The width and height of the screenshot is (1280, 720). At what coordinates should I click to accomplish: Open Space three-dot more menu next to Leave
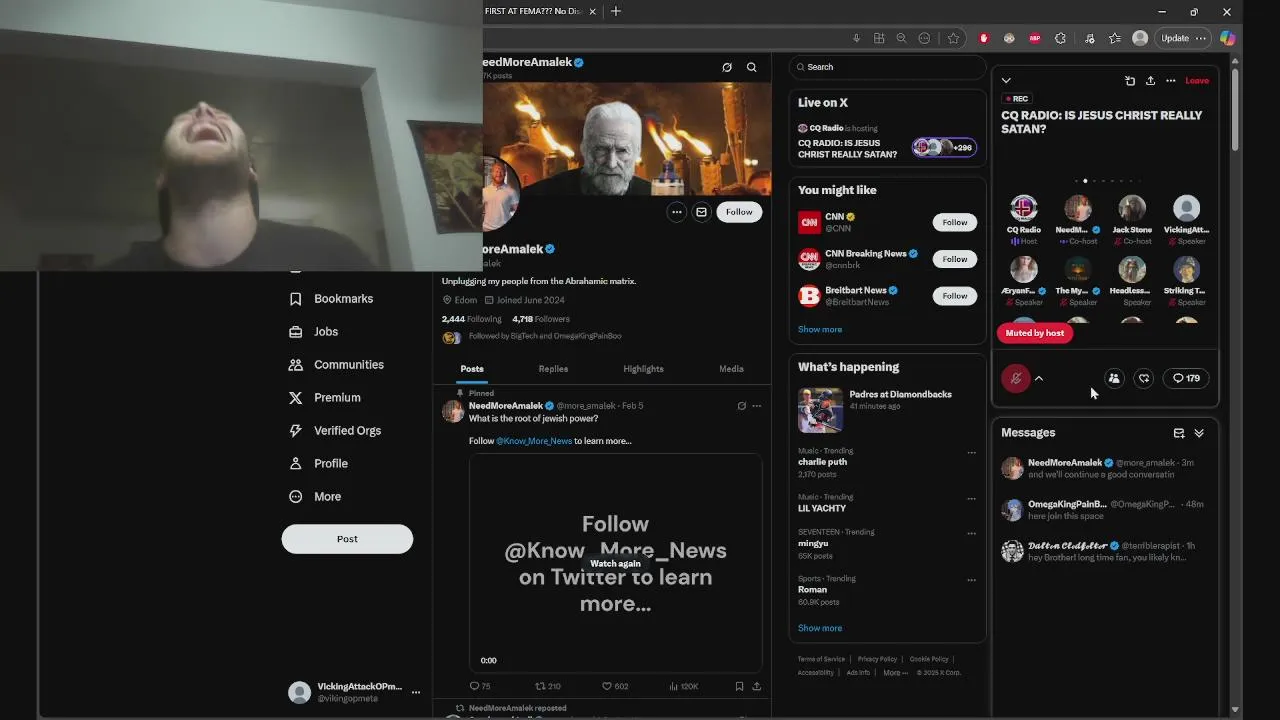pos(1169,81)
